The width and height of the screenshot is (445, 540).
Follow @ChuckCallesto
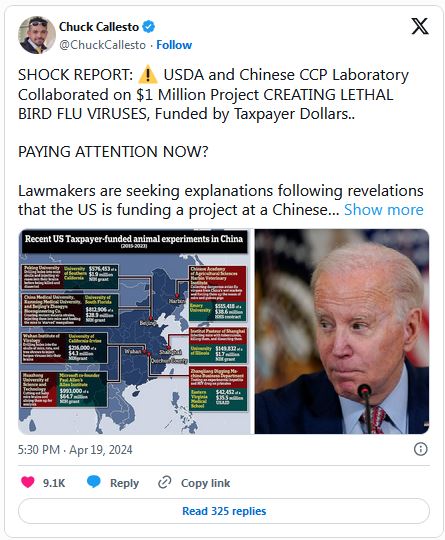coord(174,45)
